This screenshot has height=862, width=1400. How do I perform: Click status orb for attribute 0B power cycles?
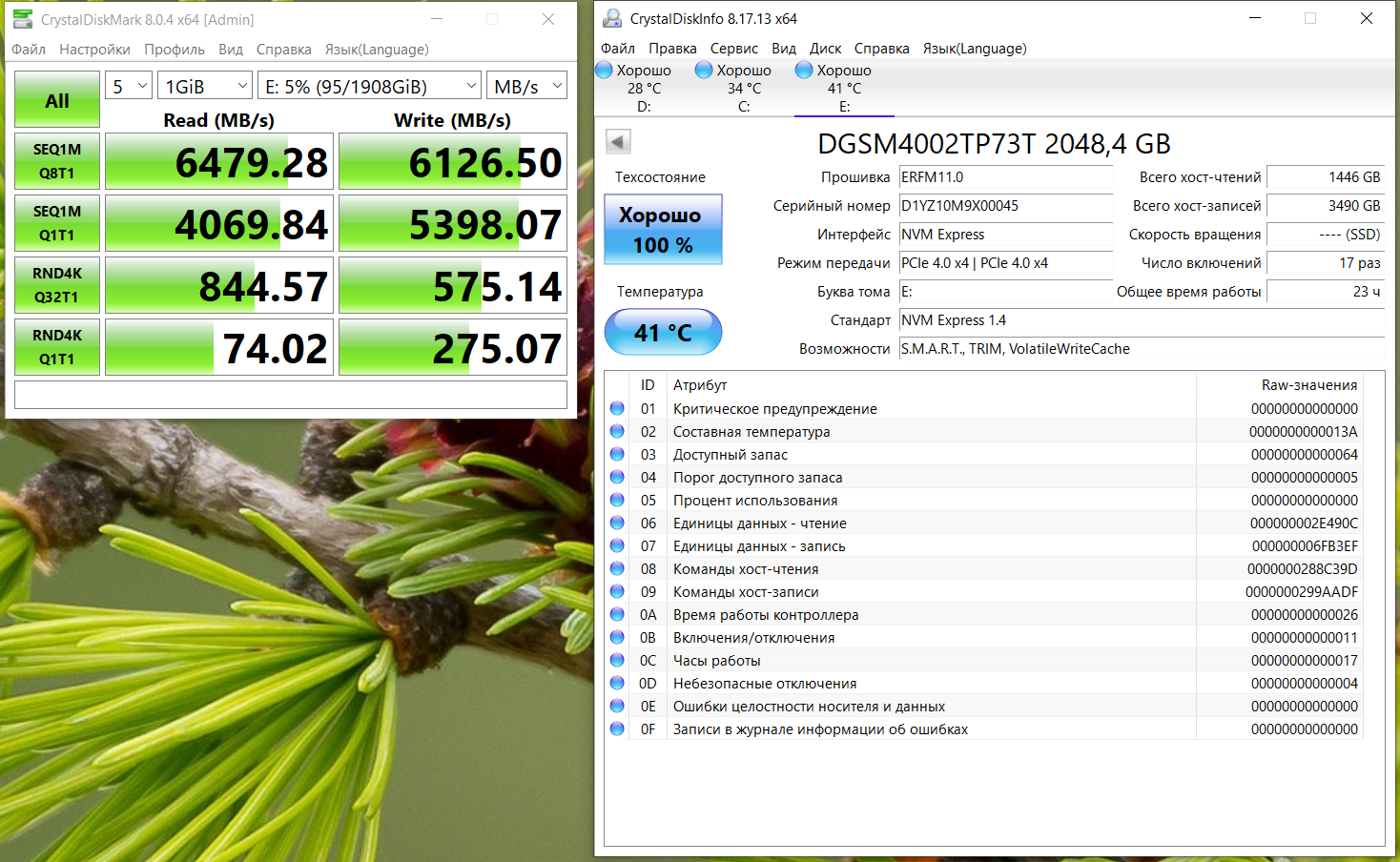click(617, 637)
